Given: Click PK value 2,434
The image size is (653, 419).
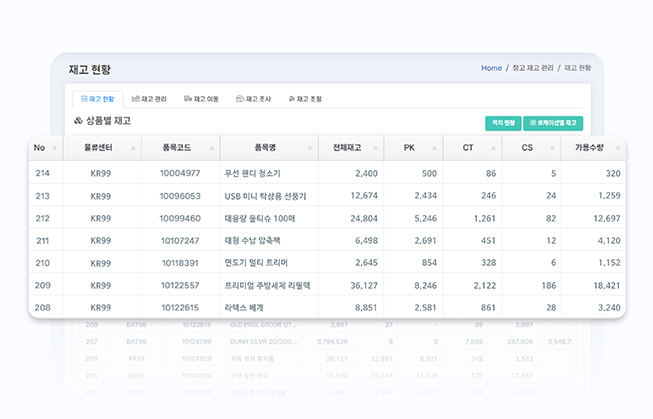Looking at the screenshot, I should (426, 196).
